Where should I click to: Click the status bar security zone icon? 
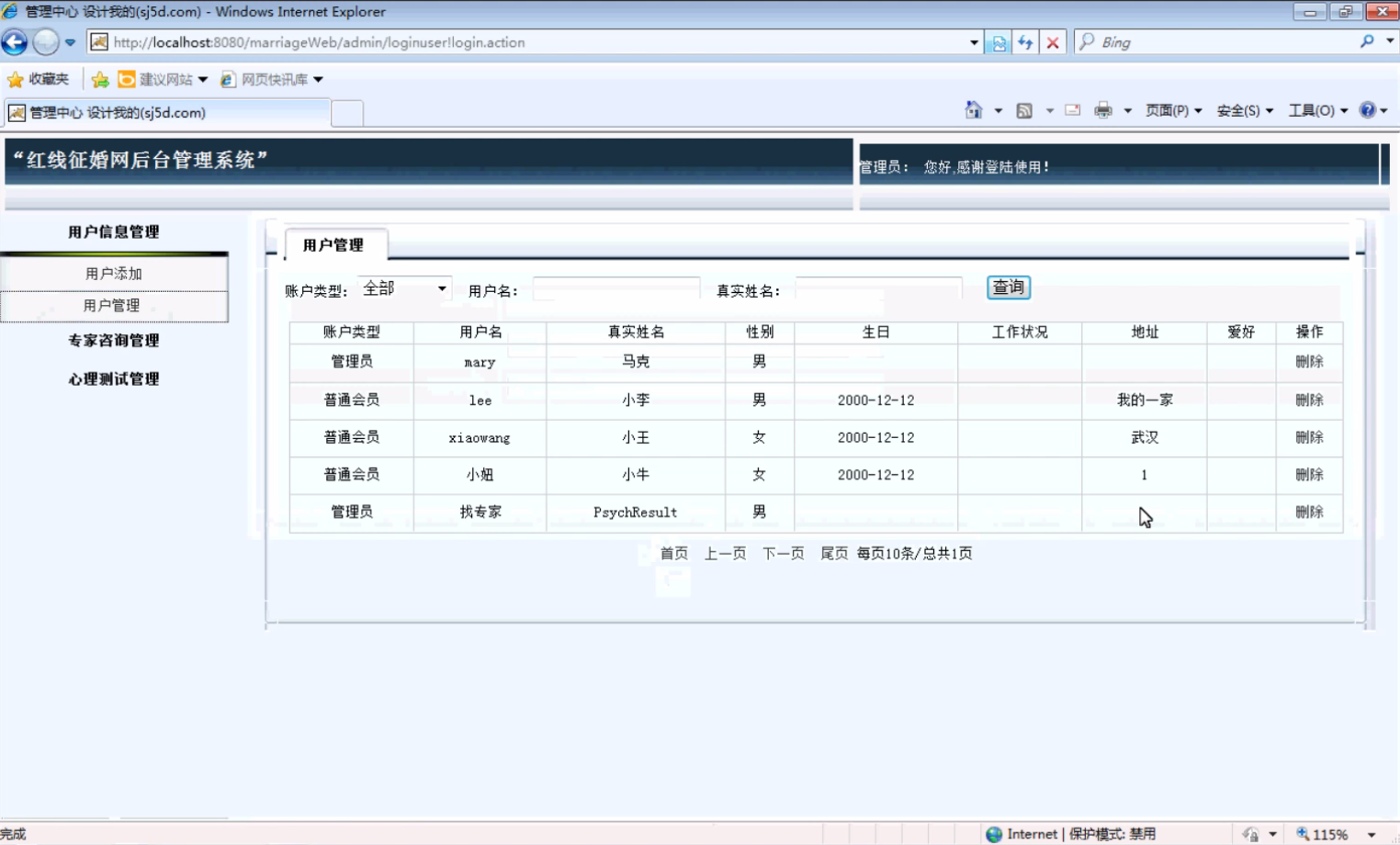(994, 834)
